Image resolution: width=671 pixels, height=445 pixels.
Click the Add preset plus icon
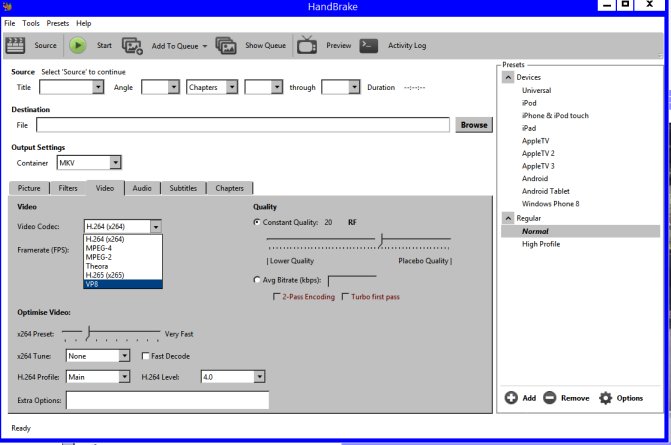tap(511, 398)
